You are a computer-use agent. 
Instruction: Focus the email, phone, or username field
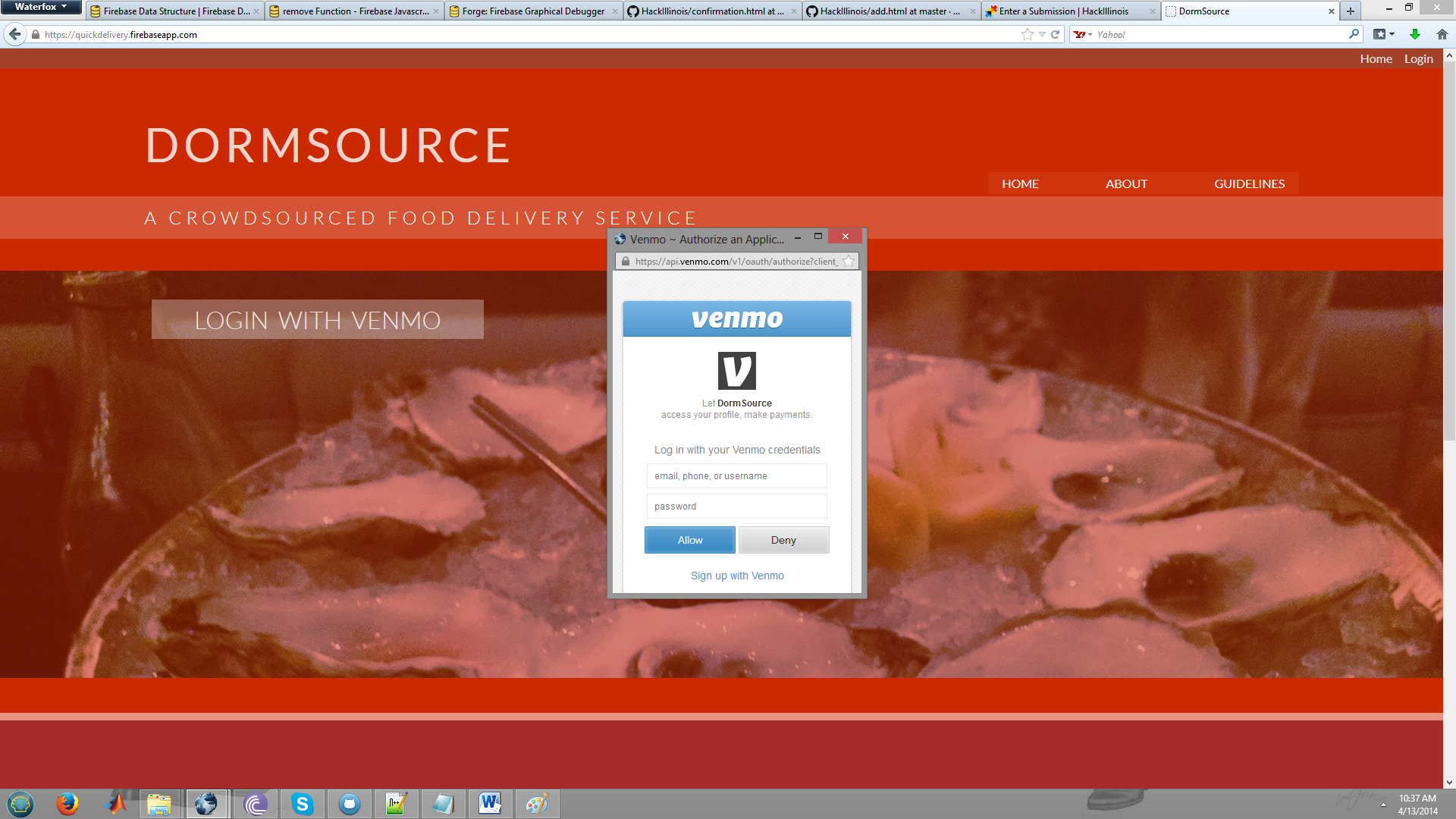pos(736,476)
